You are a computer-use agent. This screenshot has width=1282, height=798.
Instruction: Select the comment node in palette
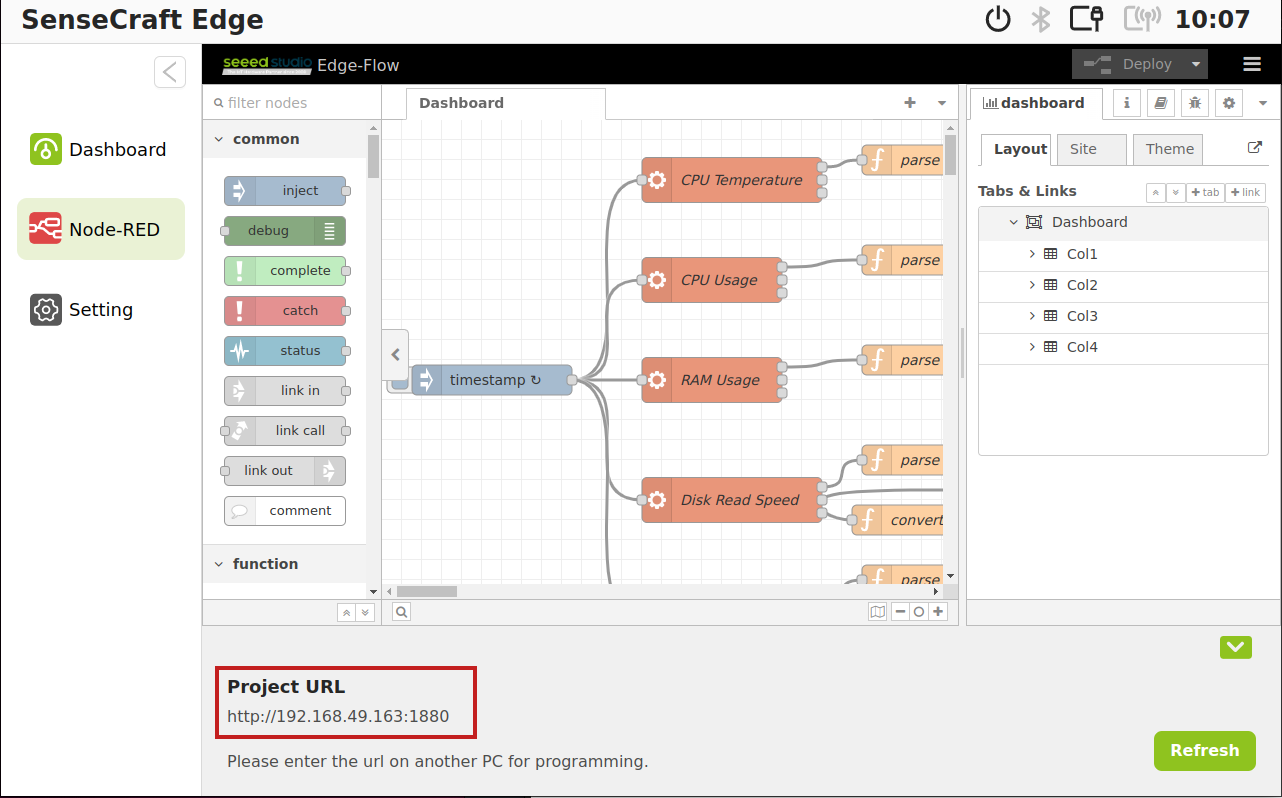click(285, 511)
